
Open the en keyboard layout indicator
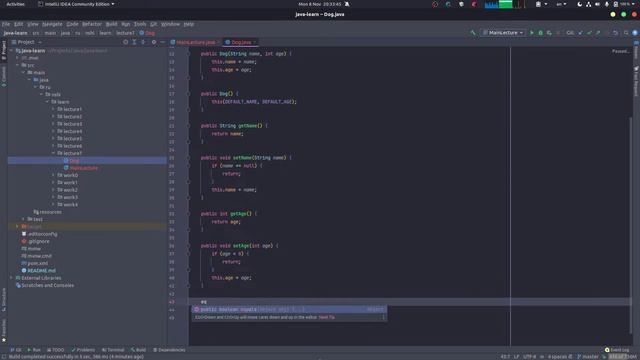click(x=561, y=4)
